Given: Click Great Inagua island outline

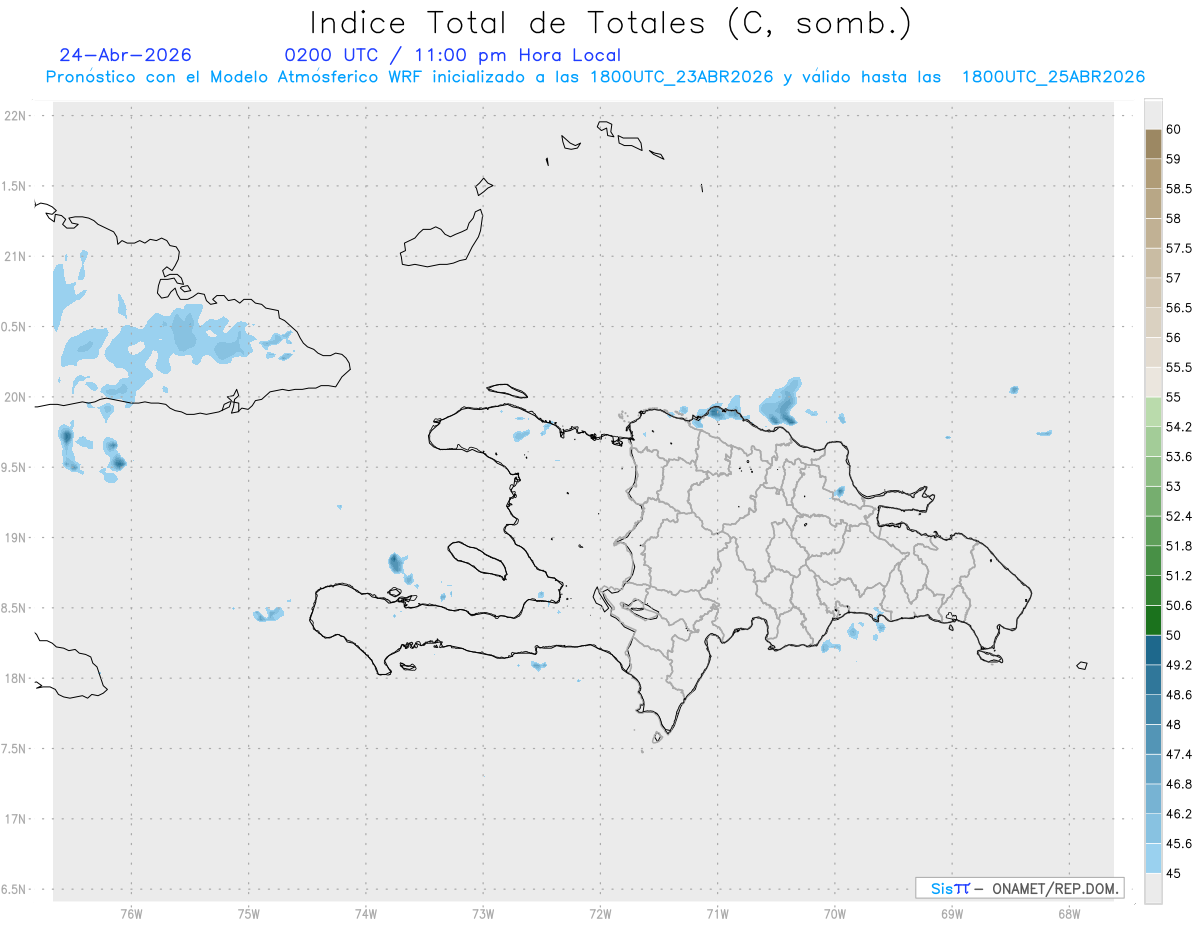Looking at the screenshot, I should click(x=442, y=238).
